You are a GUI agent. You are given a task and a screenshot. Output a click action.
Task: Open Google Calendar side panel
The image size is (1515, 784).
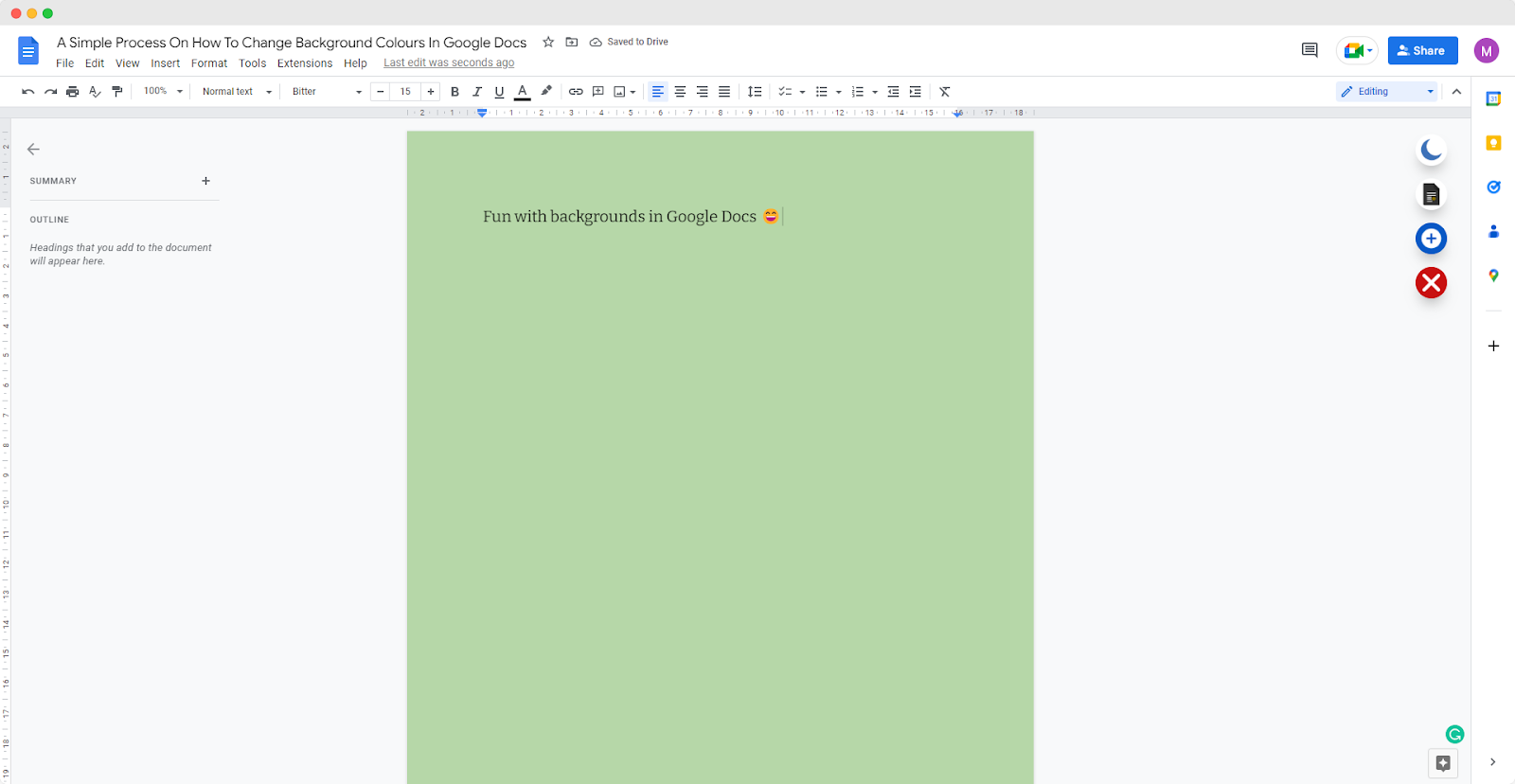1493,98
